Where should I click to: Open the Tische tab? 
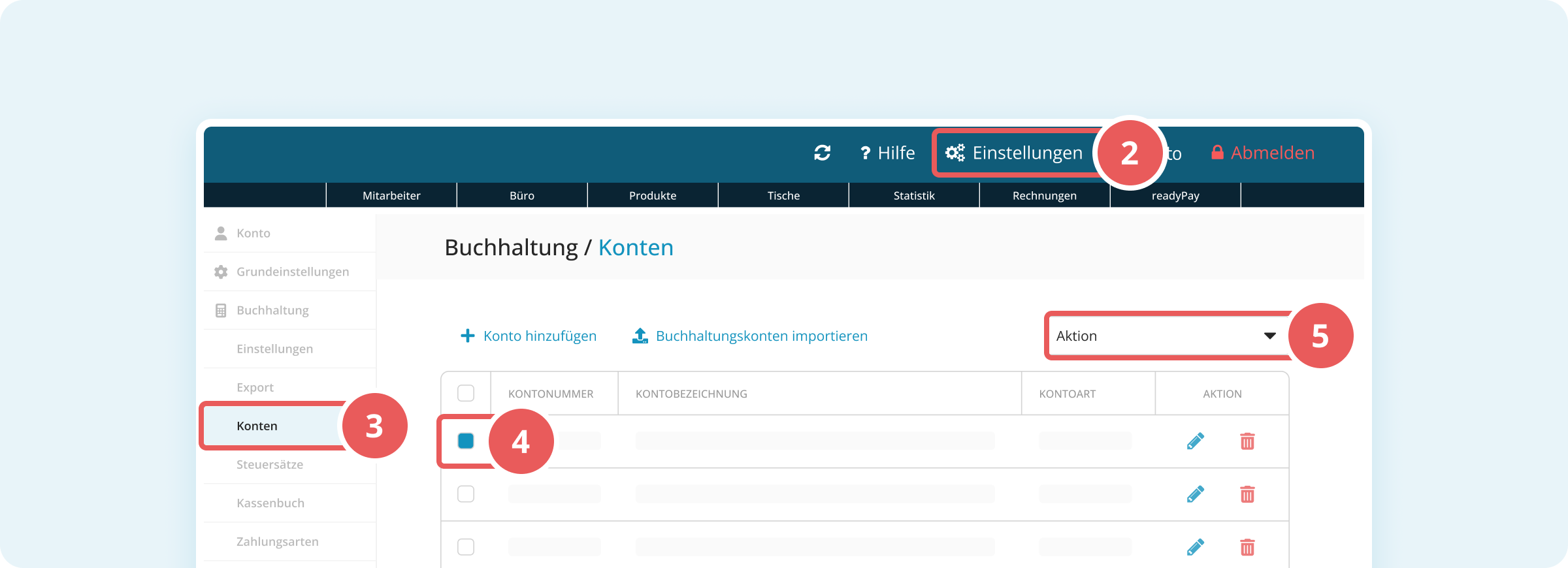tap(783, 195)
